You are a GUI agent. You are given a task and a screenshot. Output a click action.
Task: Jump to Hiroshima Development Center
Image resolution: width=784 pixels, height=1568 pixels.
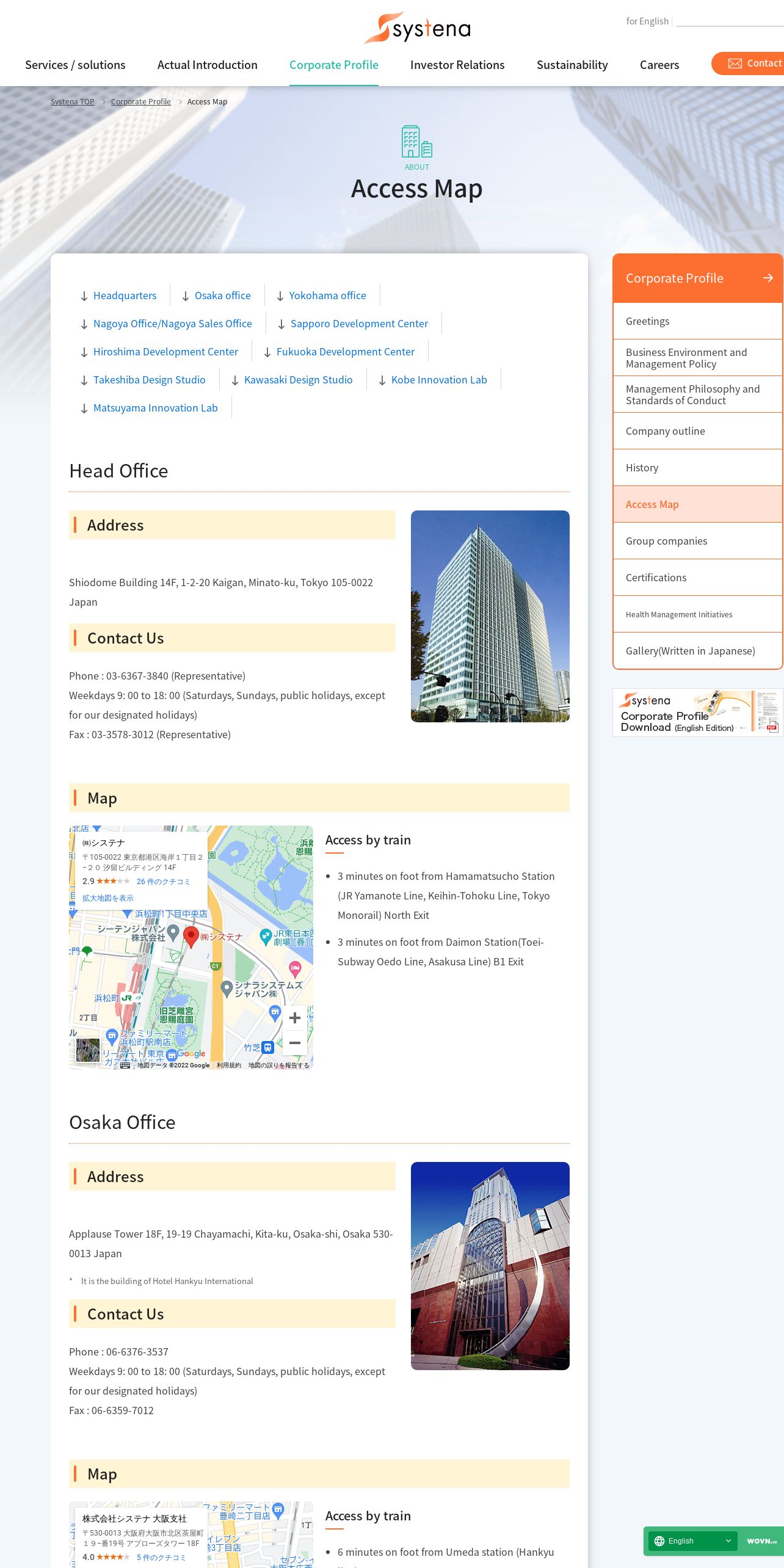point(165,352)
